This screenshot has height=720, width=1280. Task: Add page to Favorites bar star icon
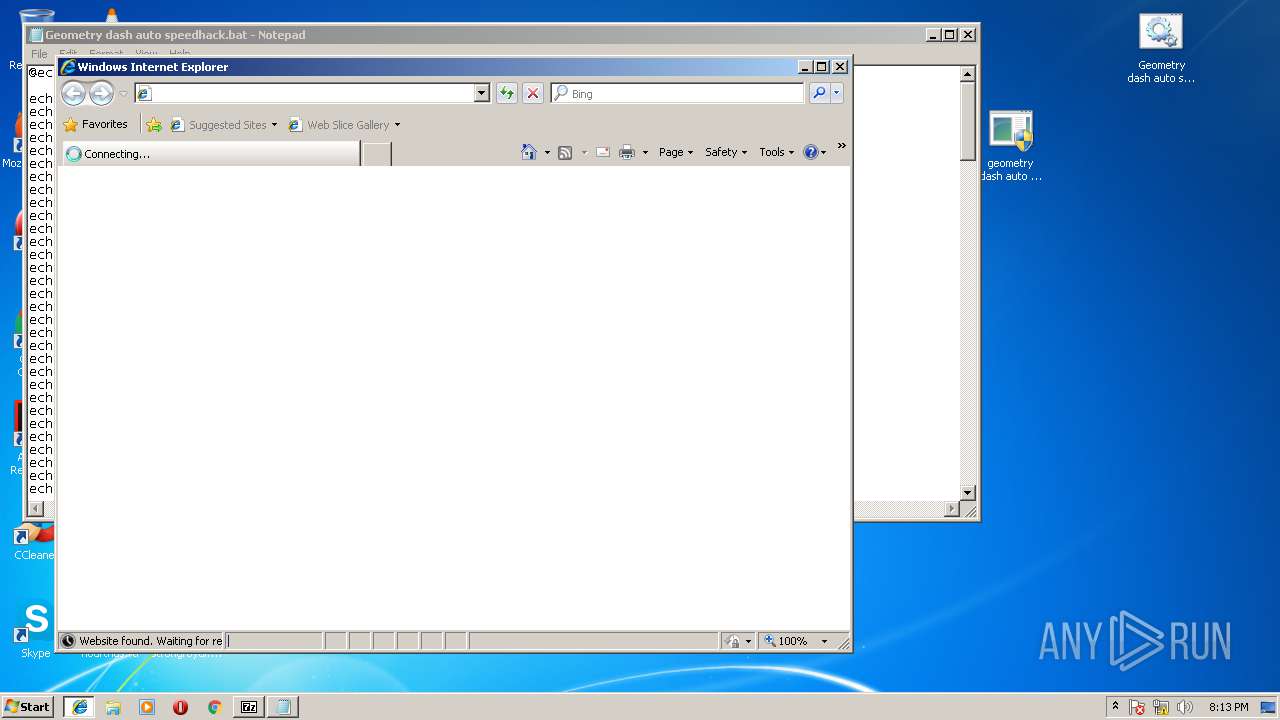coord(154,125)
